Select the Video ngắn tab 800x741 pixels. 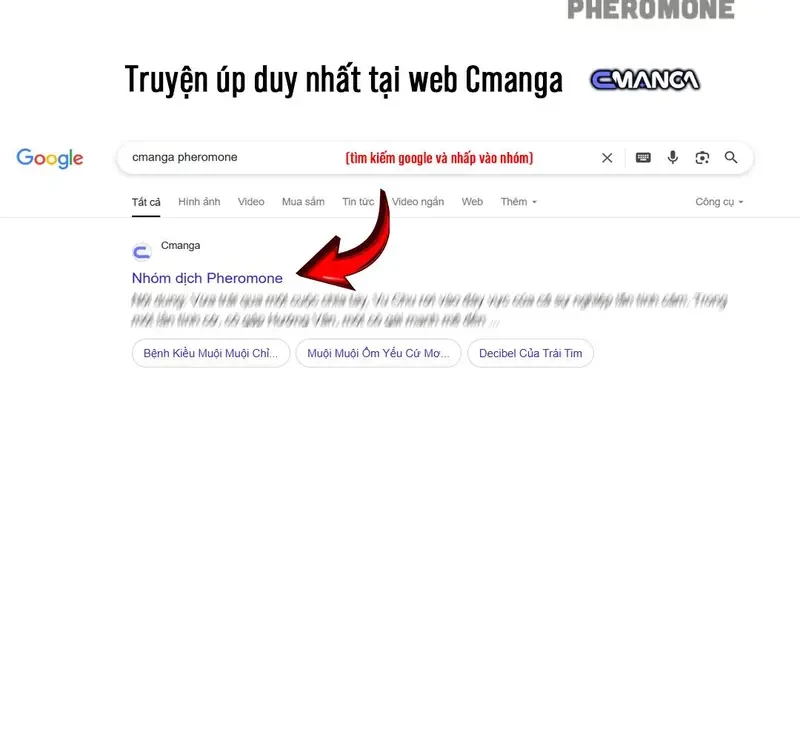pyautogui.click(x=418, y=202)
